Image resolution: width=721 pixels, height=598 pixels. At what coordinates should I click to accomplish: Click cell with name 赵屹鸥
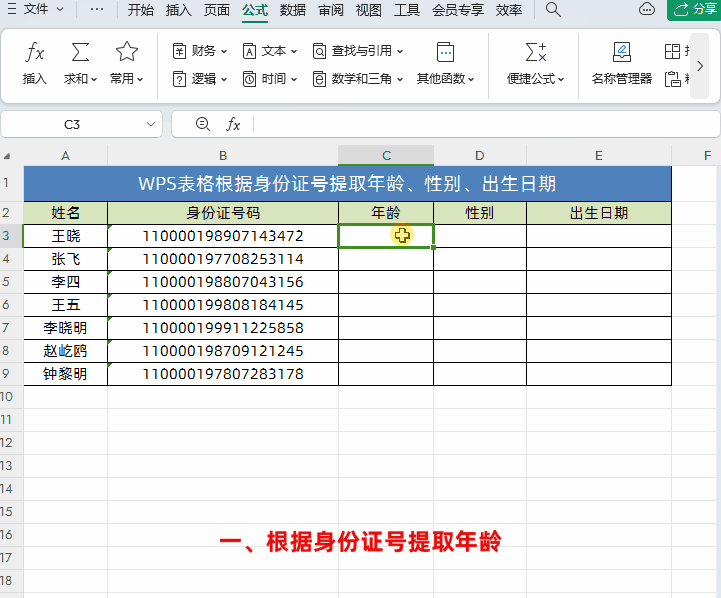point(66,351)
